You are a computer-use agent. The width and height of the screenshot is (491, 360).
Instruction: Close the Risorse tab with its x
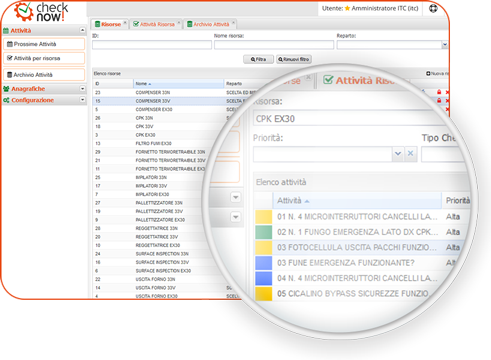(x=125, y=23)
